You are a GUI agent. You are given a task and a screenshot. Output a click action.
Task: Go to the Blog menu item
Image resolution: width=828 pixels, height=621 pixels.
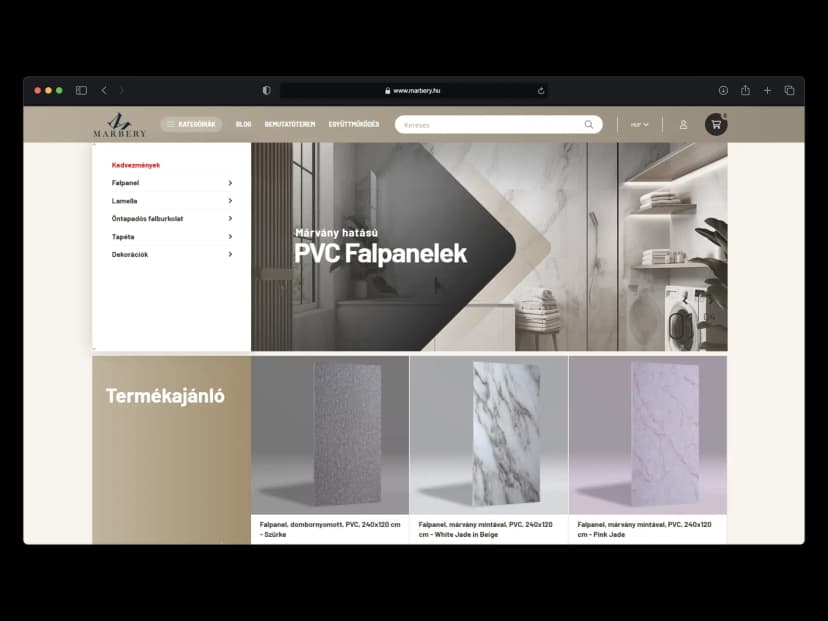243,125
